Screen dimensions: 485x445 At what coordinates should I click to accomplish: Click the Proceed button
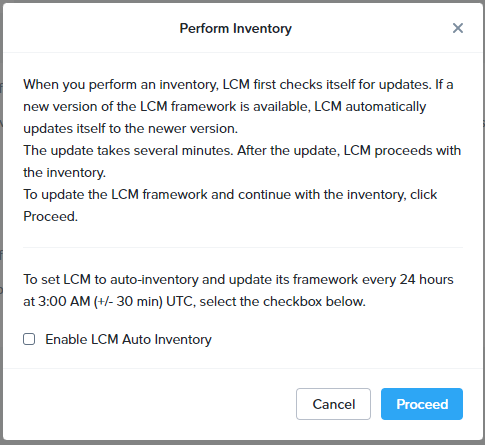click(422, 404)
